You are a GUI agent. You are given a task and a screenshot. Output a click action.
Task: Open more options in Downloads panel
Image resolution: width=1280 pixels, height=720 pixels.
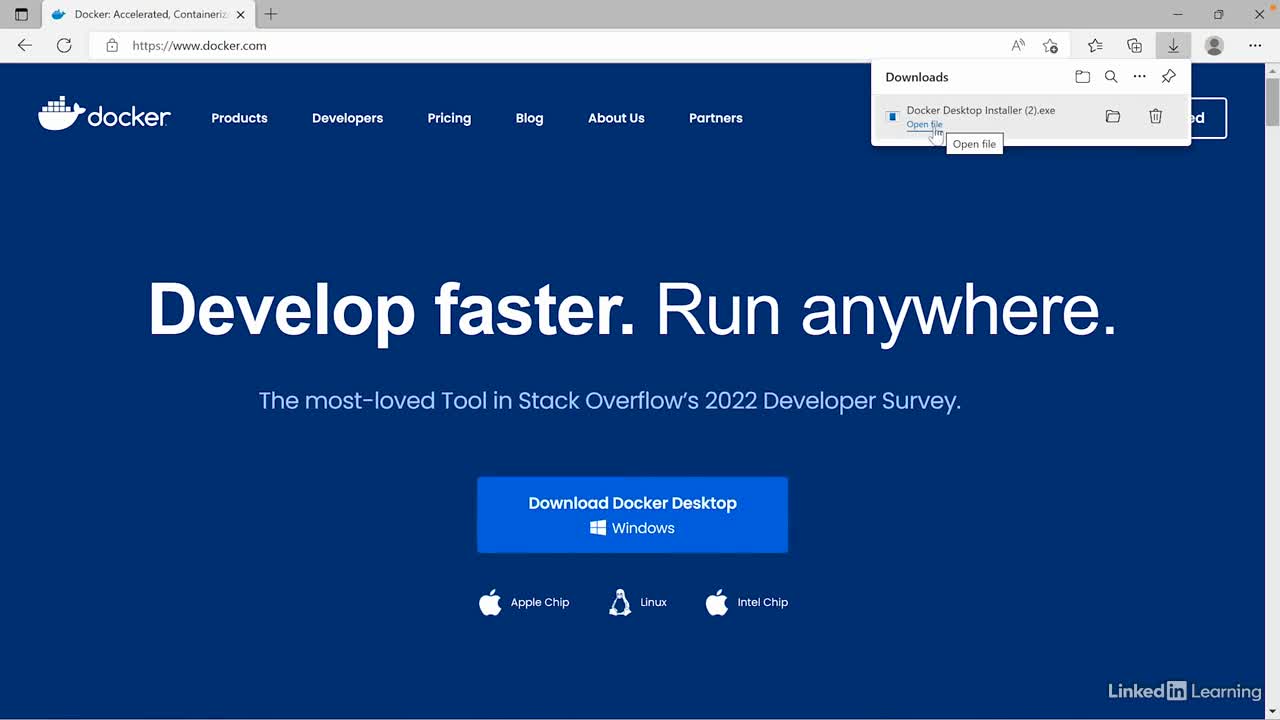tap(1139, 77)
